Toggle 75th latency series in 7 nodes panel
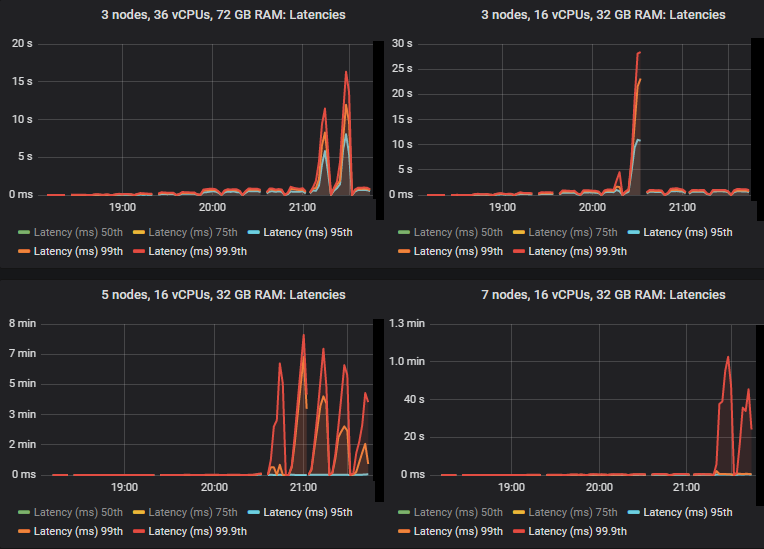 [x=573, y=512]
